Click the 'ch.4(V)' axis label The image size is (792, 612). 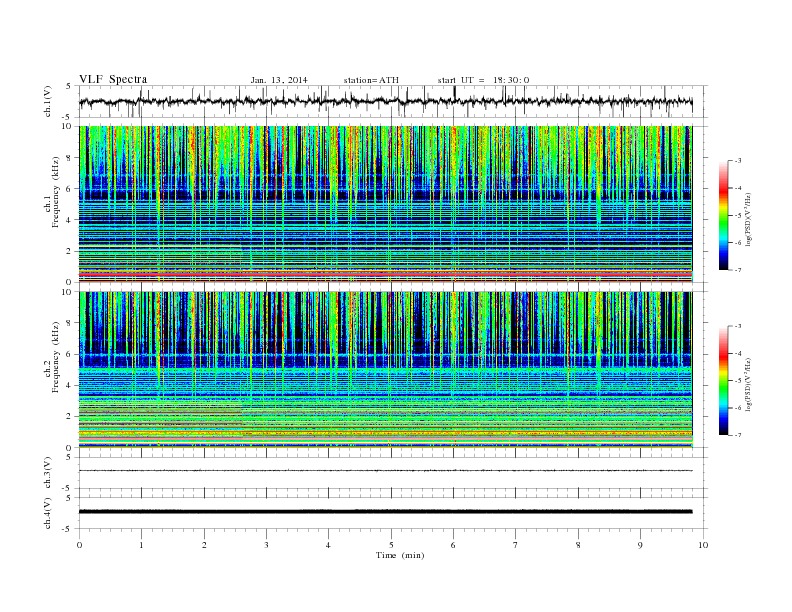point(48,513)
